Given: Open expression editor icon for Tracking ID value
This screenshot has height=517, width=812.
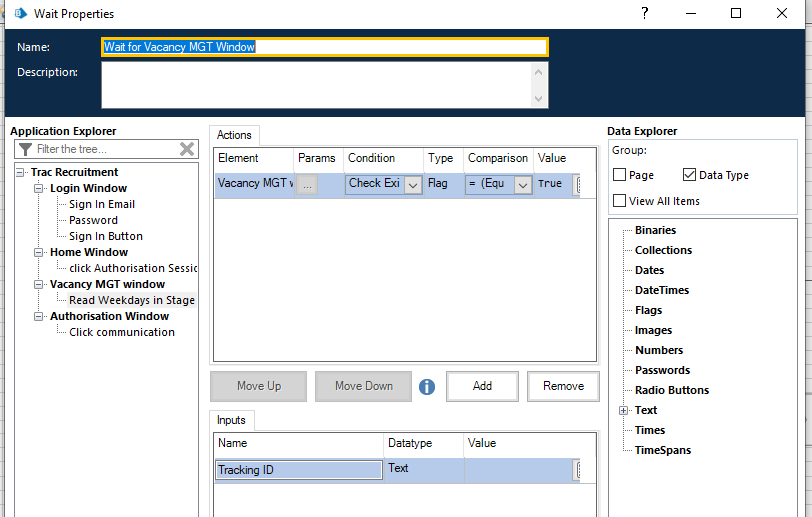Looking at the screenshot, I should pos(580,469).
